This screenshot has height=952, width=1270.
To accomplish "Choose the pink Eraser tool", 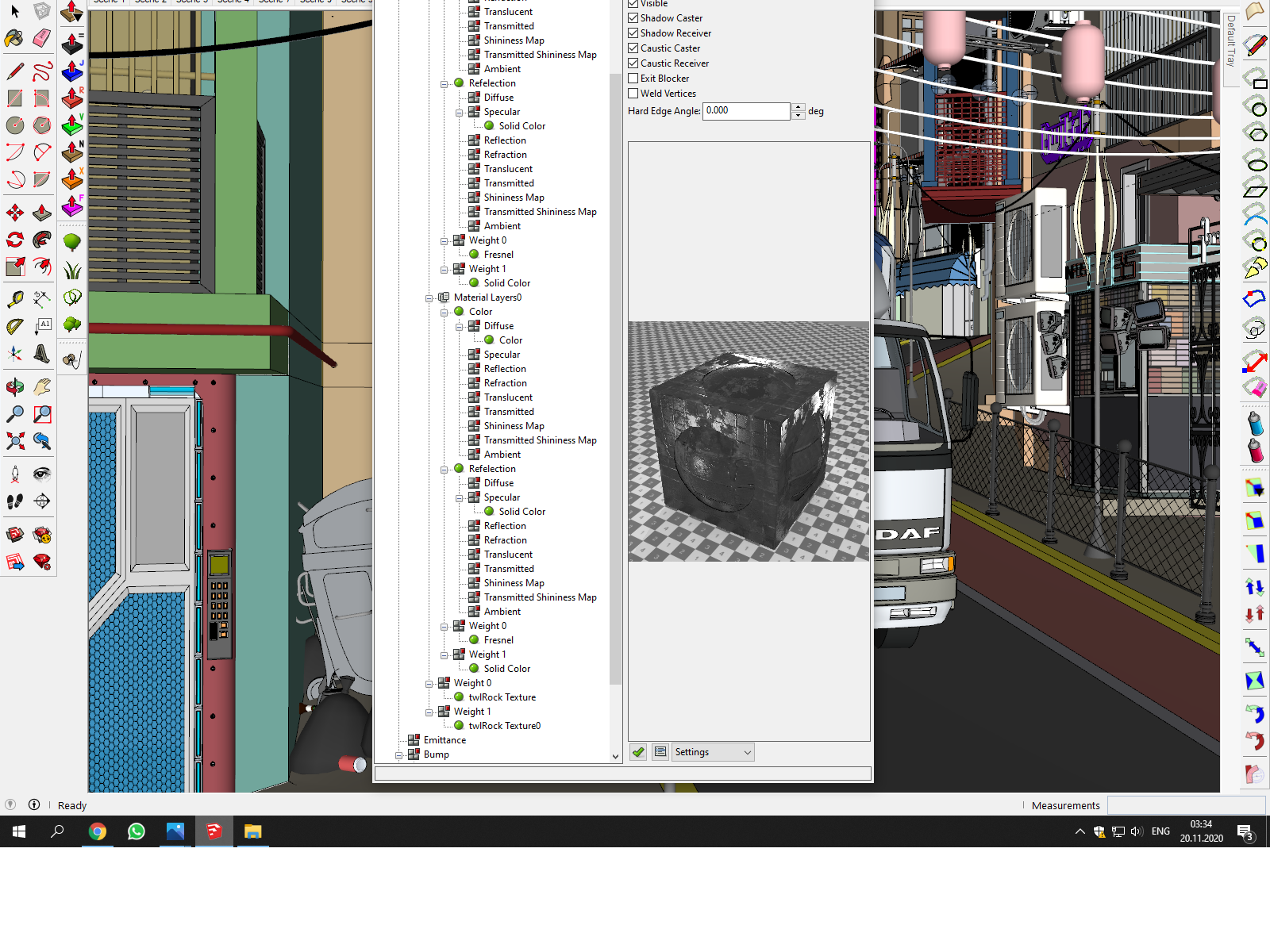I will pyautogui.click(x=42, y=38).
